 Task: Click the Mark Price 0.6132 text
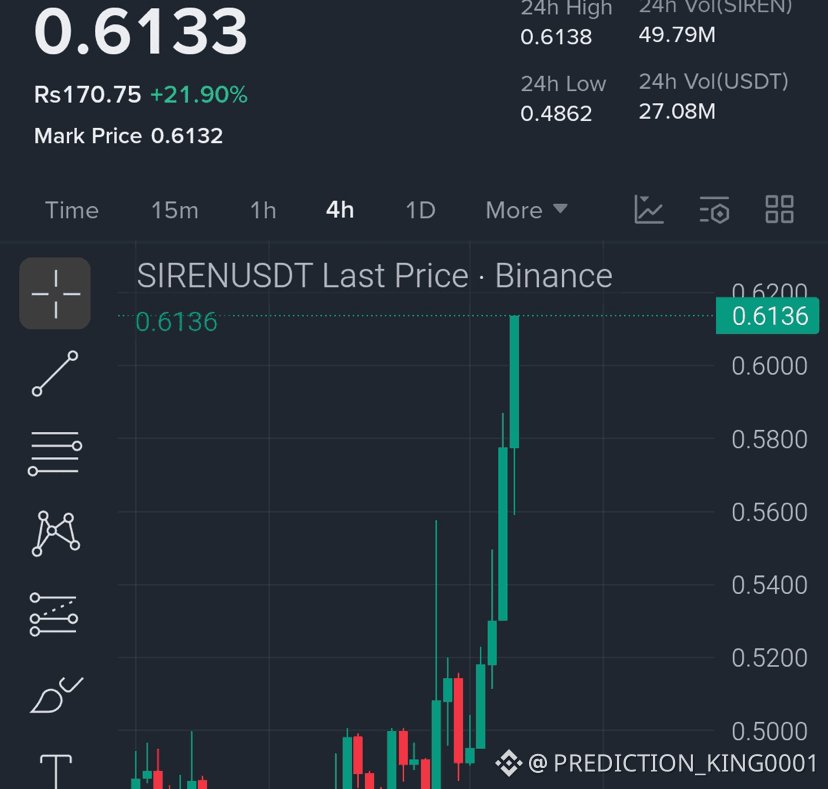click(128, 136)
